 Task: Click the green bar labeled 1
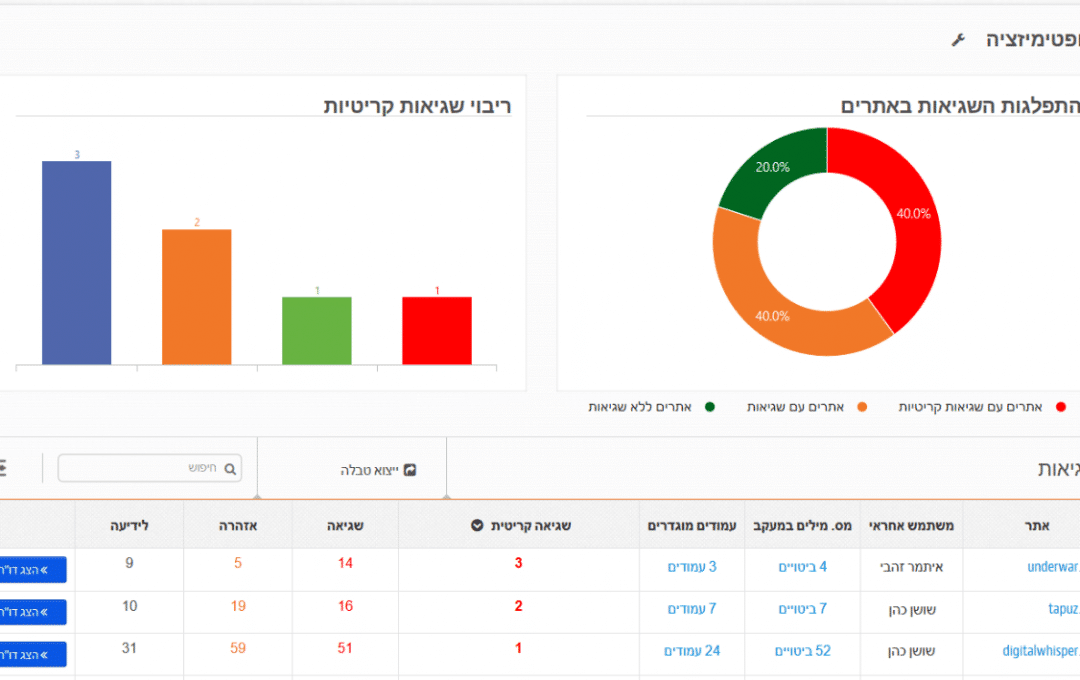[x=317, y=331]
